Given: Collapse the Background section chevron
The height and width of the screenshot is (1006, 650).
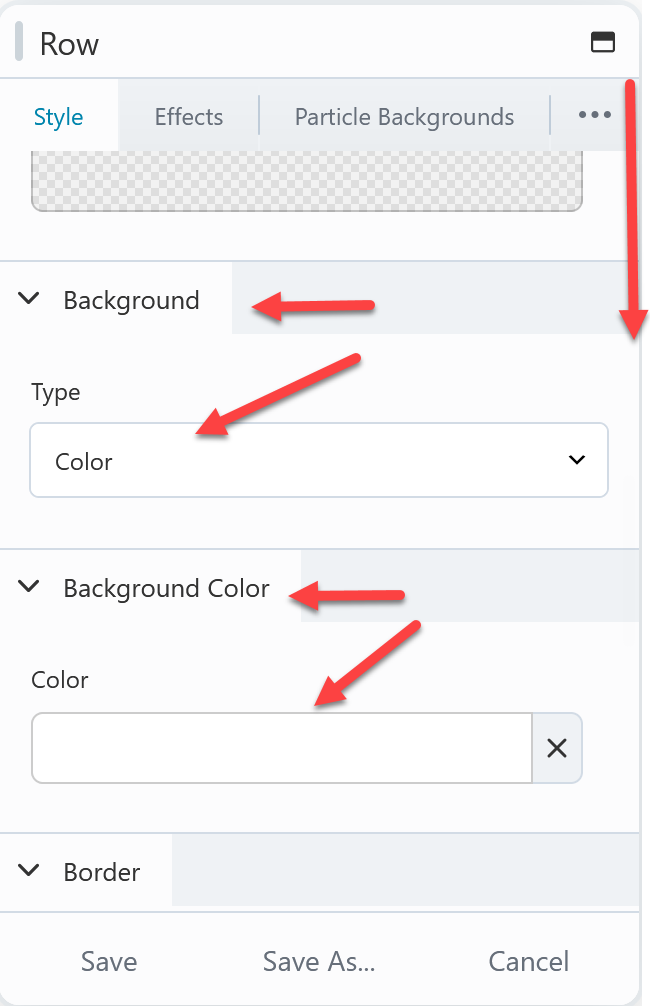Looking at the screenshot, I should 30,299.
